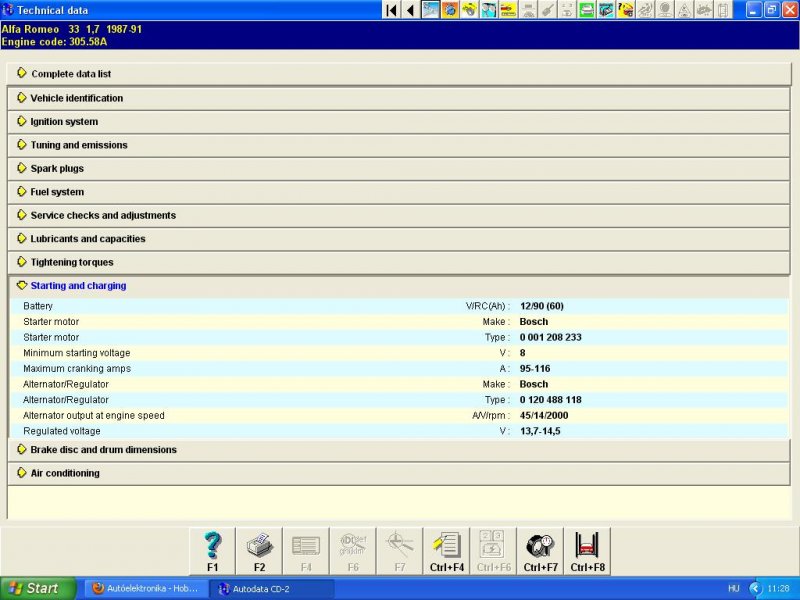Expand the Tightening torques section

click(399, 262)
